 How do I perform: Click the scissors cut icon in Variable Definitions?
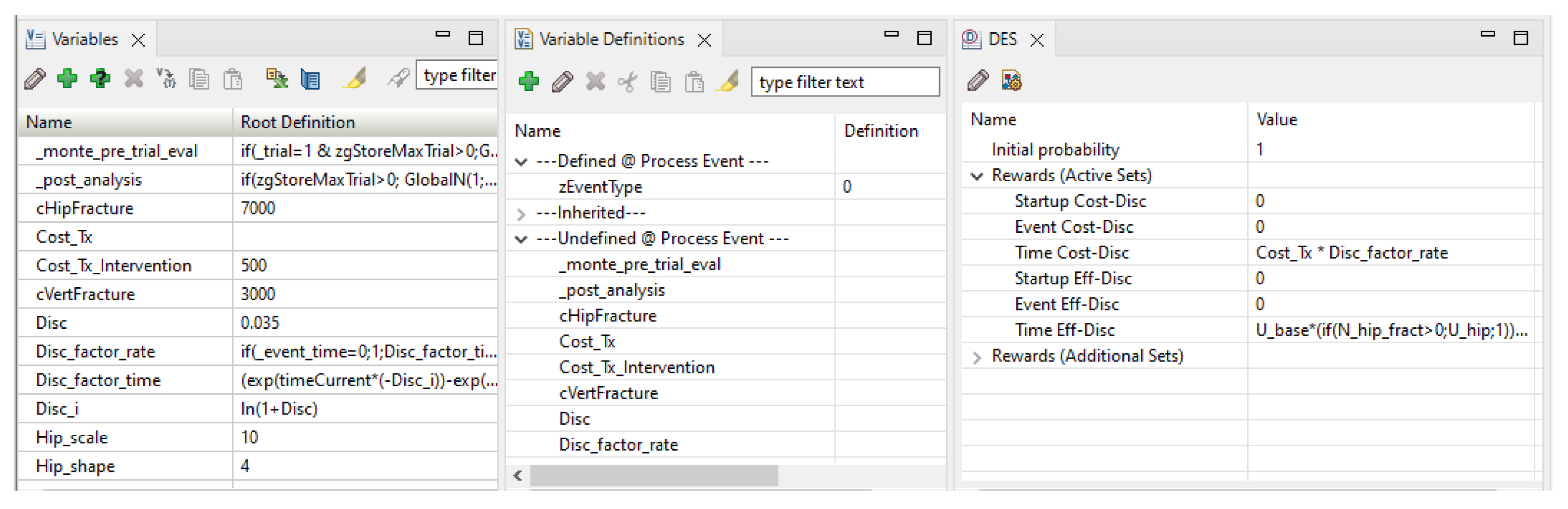627,81
